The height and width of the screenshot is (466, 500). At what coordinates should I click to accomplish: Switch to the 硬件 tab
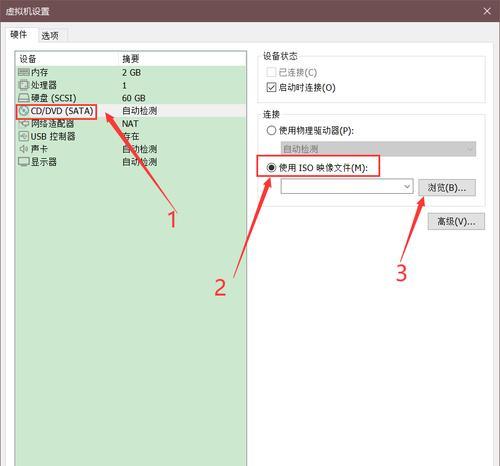(x=19, y=34)
